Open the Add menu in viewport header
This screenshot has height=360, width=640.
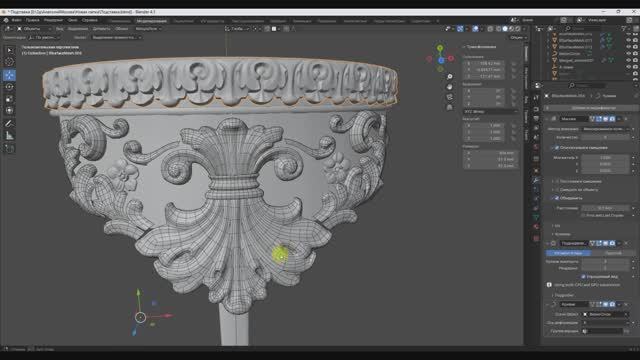point(101,29)
